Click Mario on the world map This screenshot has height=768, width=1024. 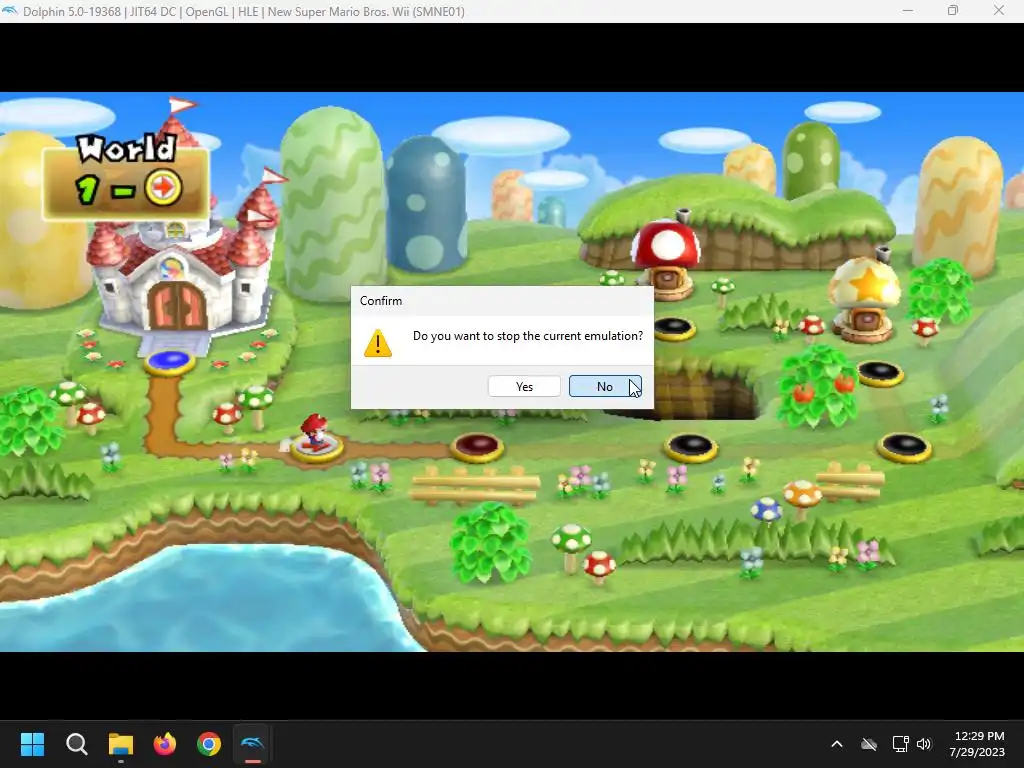[x=315, y=431]
